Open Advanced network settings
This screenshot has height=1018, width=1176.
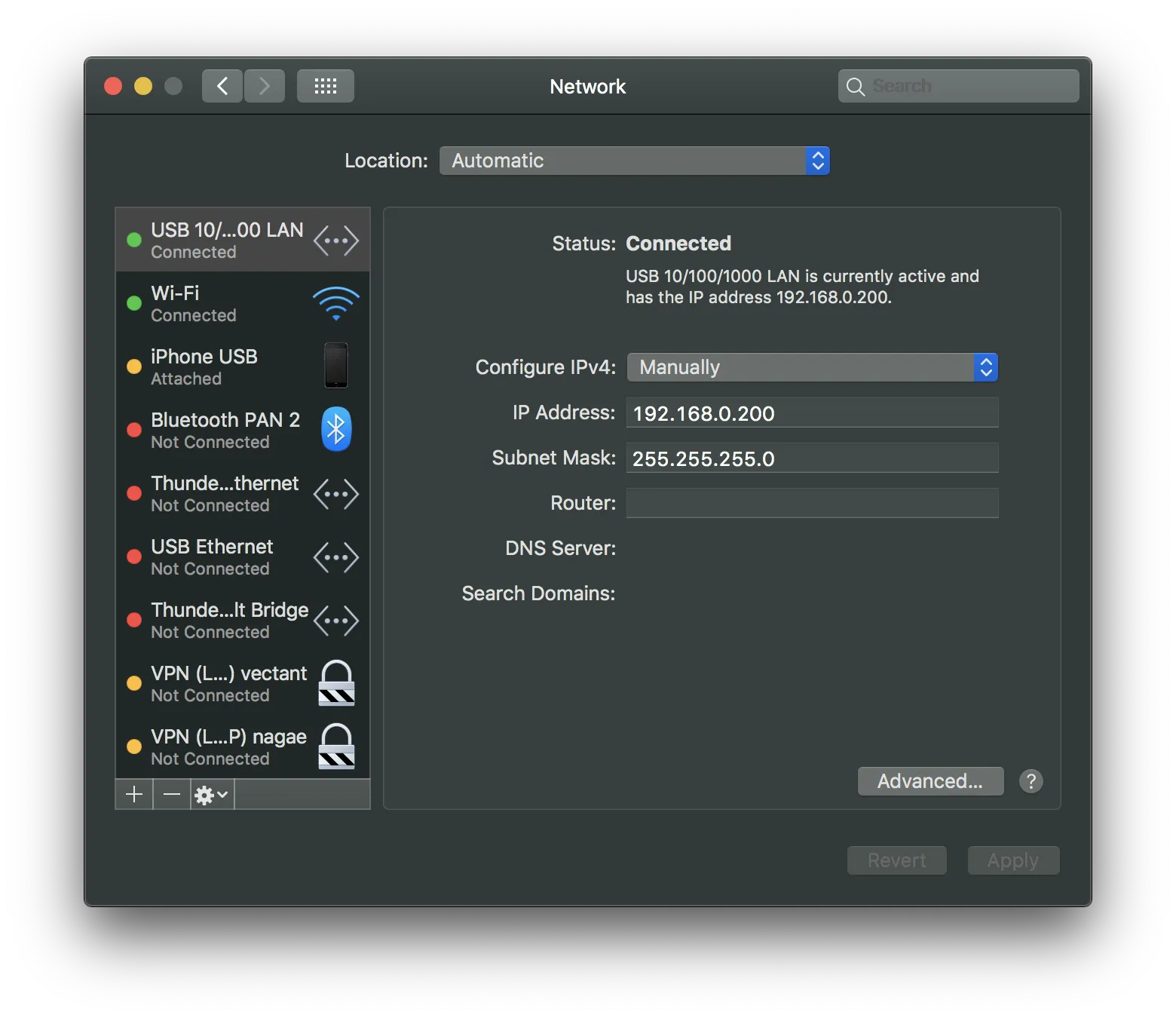930,781
